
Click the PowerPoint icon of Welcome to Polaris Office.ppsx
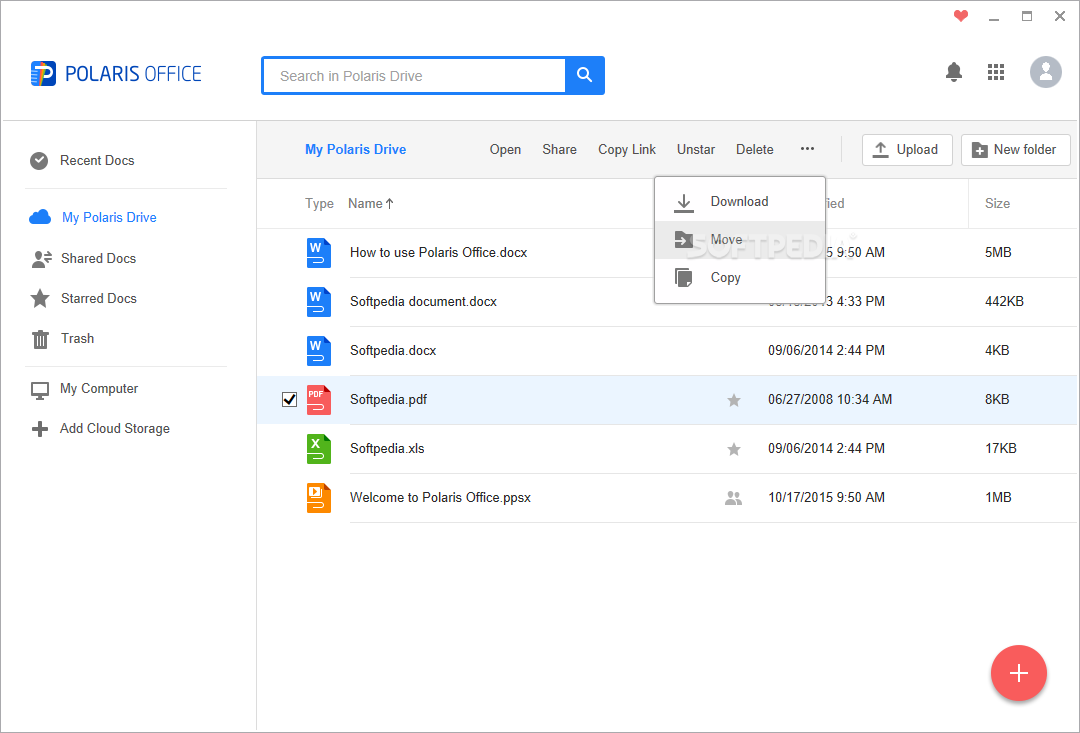coord(318,497)
